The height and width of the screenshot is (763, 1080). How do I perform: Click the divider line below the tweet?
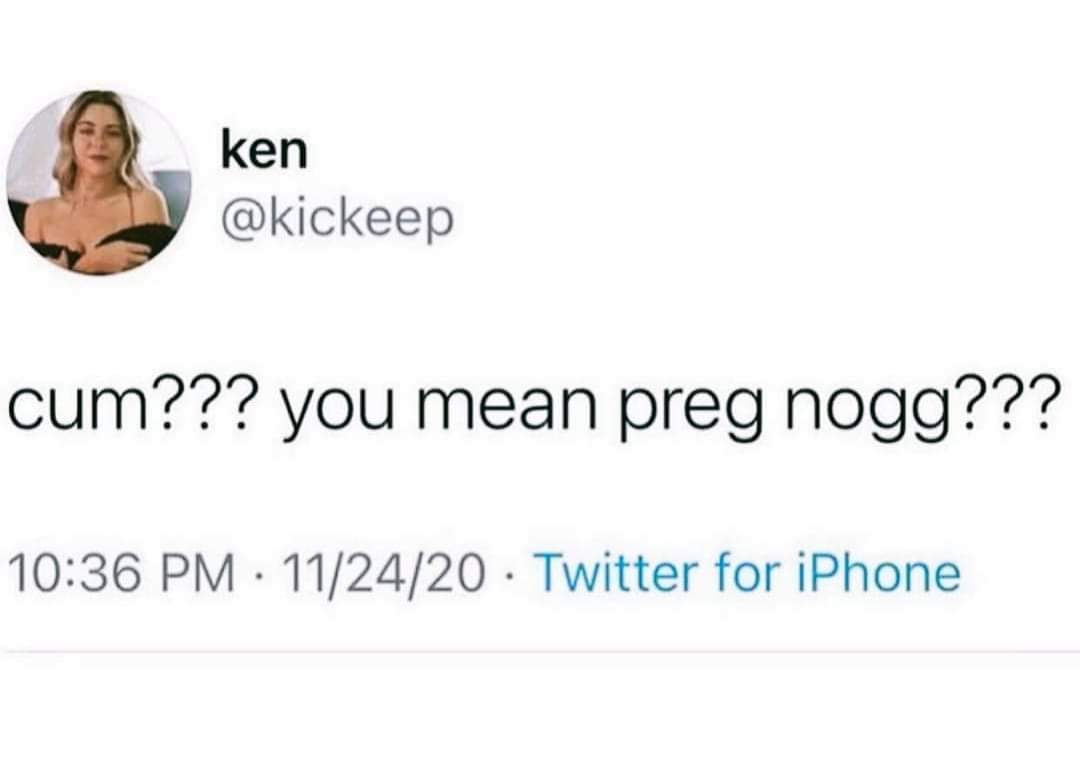pyautogui.click(x=540, y=652)
